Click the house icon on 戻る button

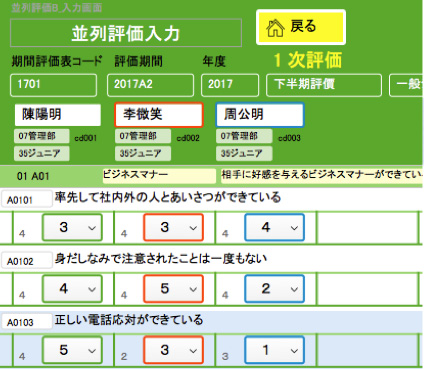tap(275, 28)
